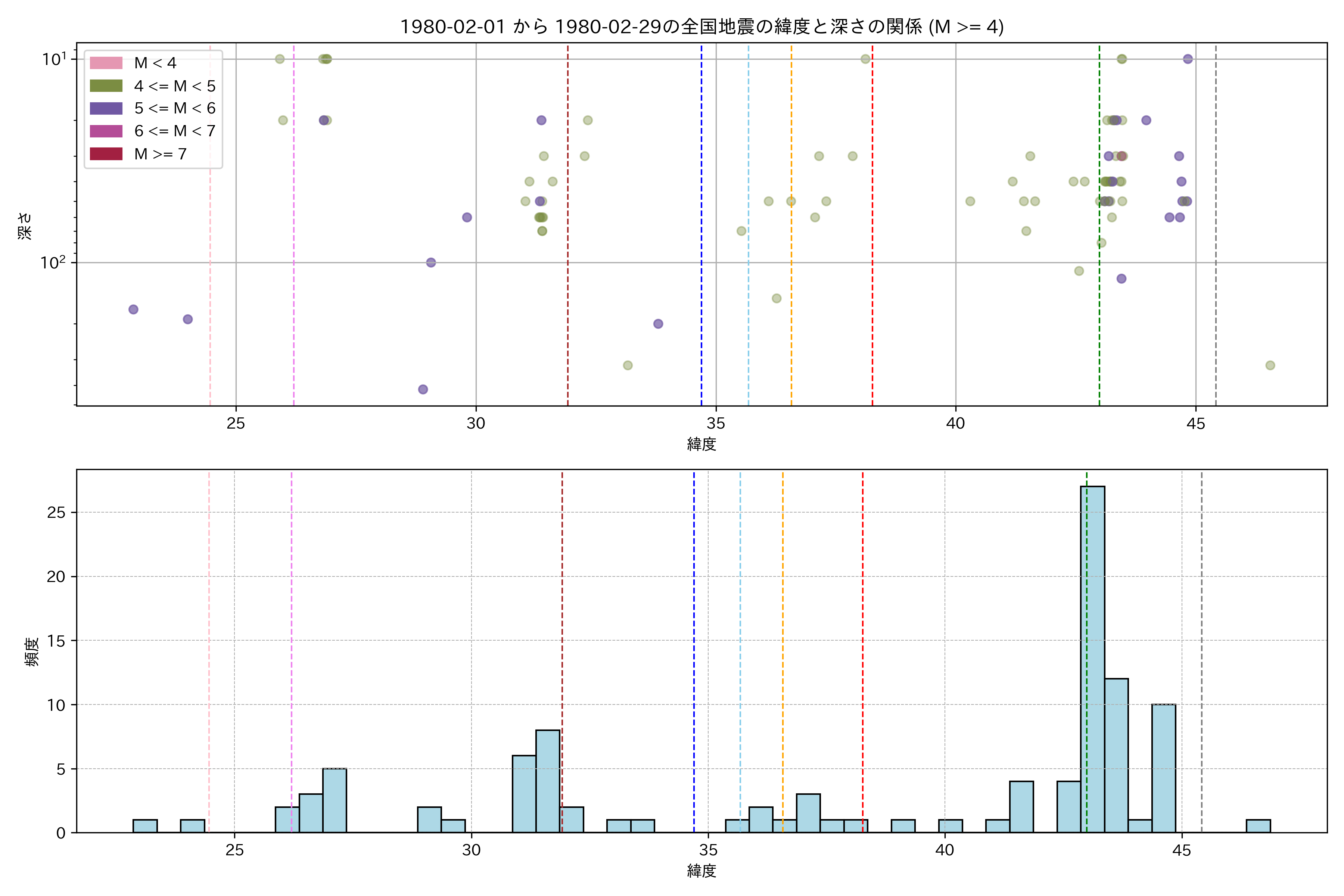The image size is (1344, 896).
Task: Click the histogram bar of height 8 near 31.5
Action: 547,781
